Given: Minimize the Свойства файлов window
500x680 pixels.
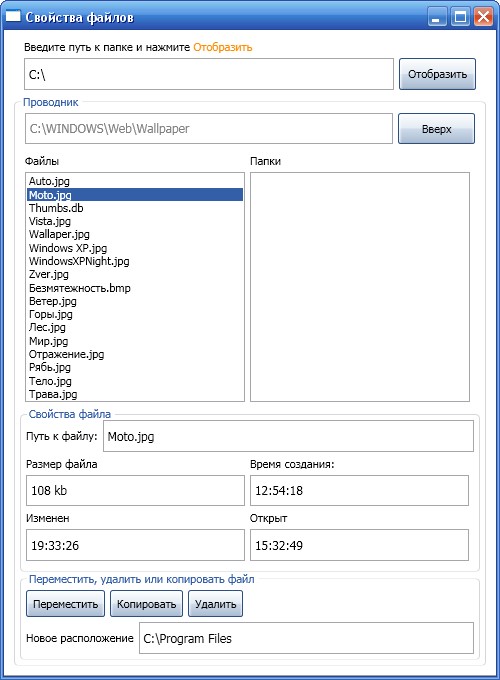Looking at the screenshot, I should (437, 17).
